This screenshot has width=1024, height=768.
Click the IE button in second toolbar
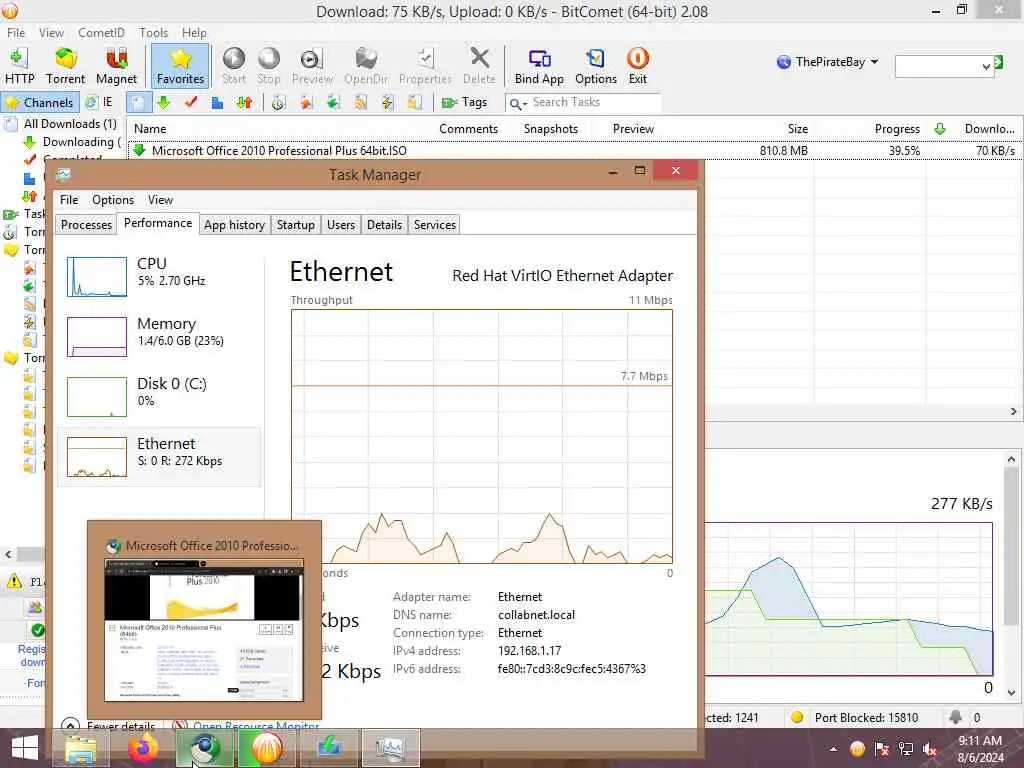click(x=99, y=103)
